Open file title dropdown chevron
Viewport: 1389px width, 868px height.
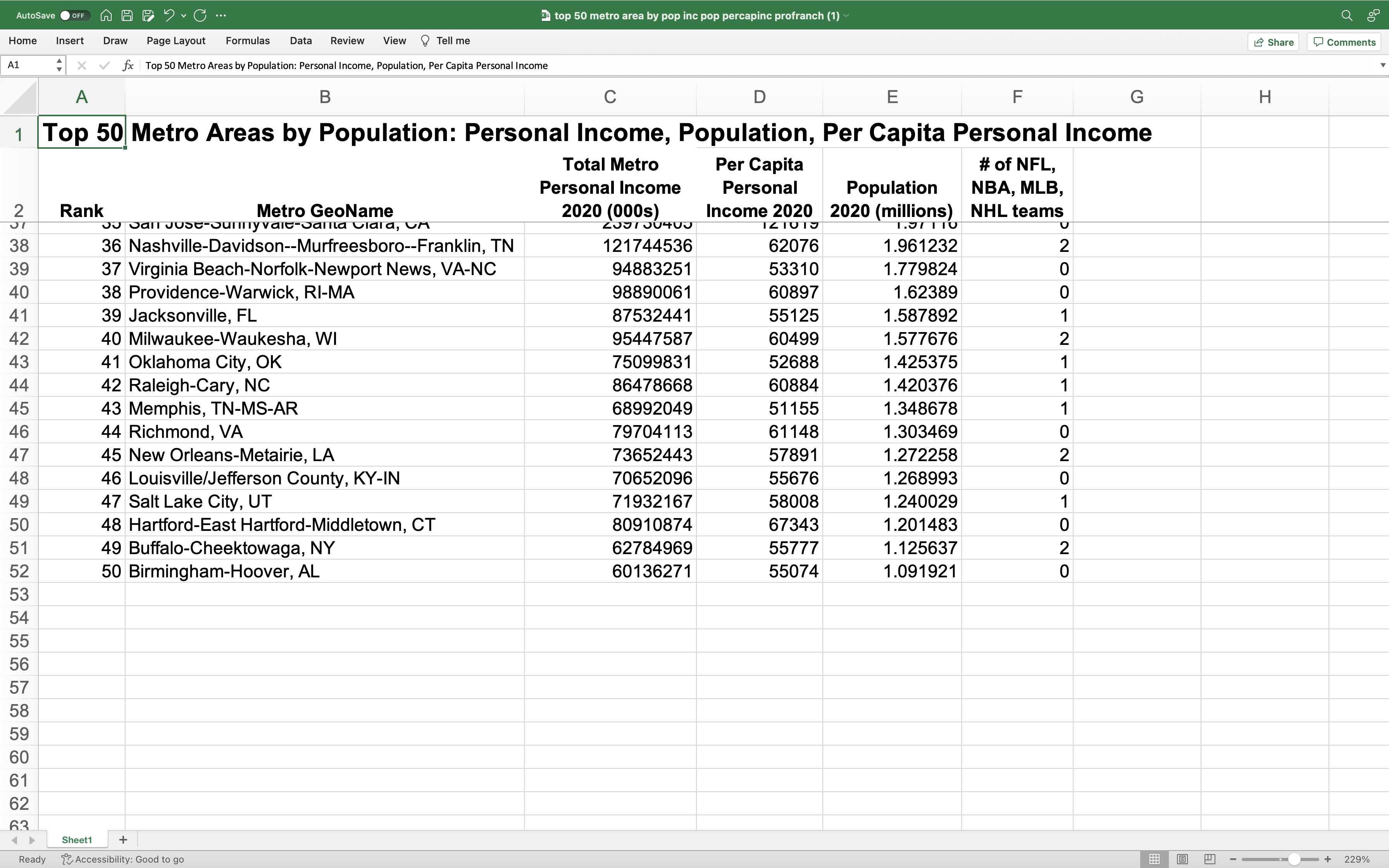point(846,15)
